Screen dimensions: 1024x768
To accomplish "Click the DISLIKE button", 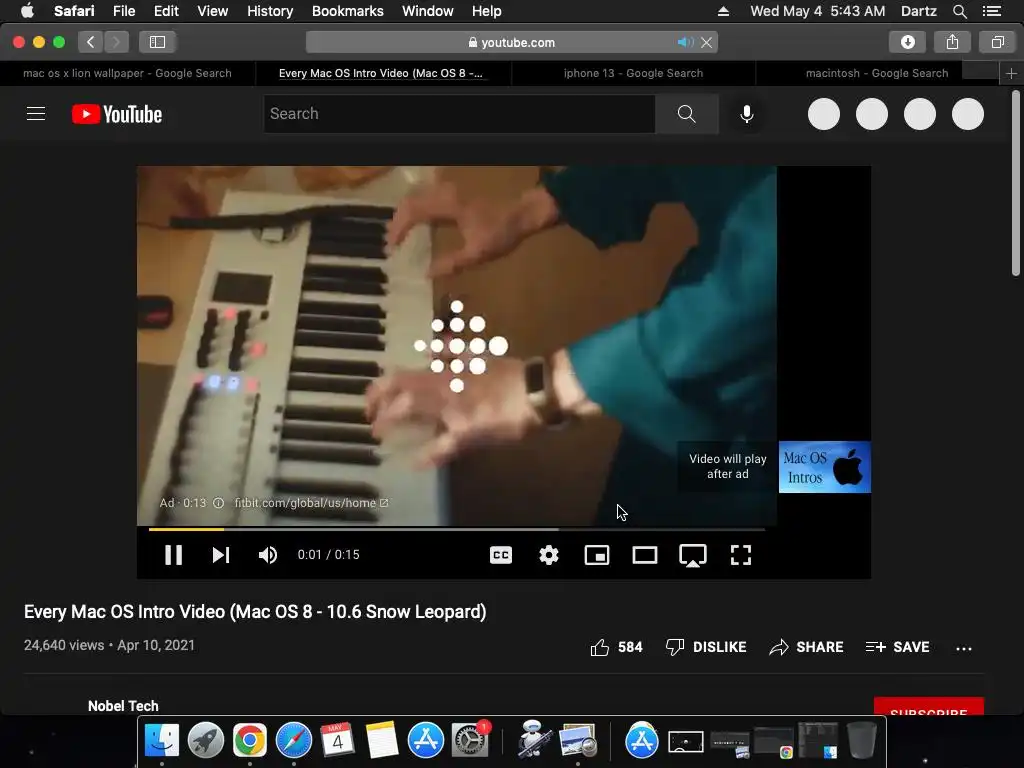I will [705, 647].
